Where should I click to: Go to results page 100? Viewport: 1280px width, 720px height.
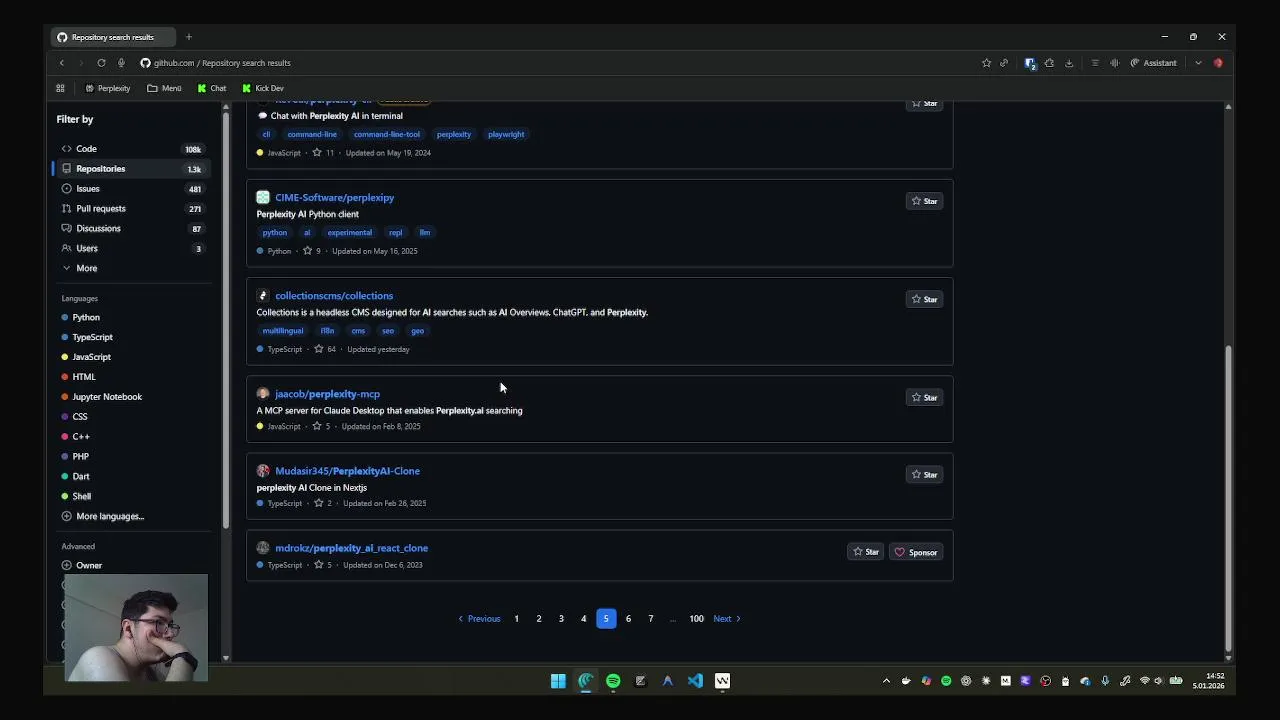pyautogui.click(x=696, y=619)
